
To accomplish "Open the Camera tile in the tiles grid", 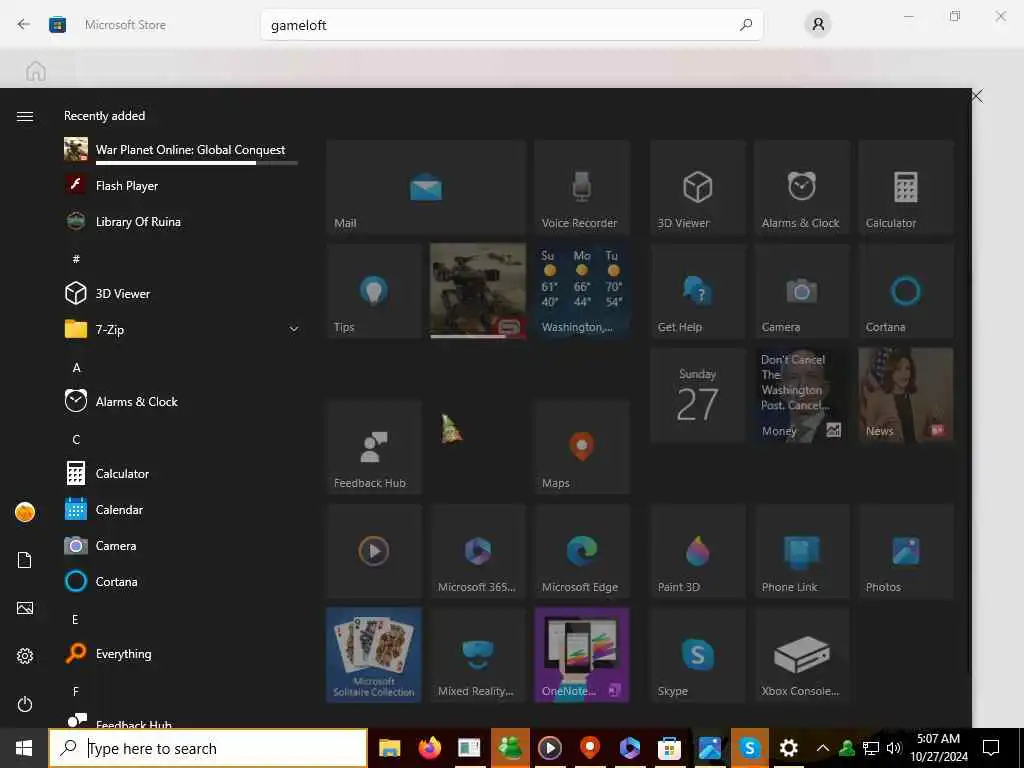I will tap(801, 291).
